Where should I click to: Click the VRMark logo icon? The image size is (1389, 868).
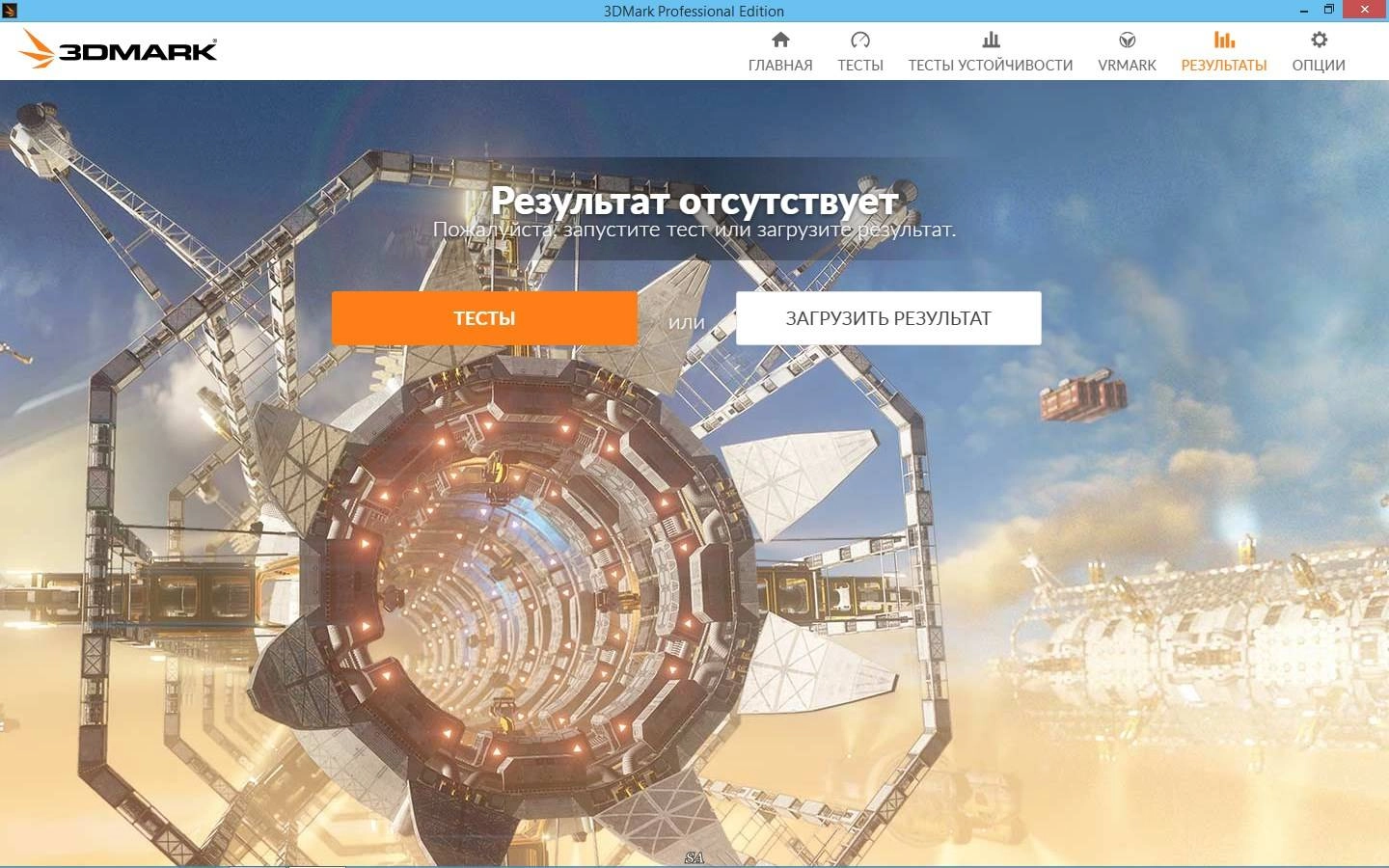1127,40
